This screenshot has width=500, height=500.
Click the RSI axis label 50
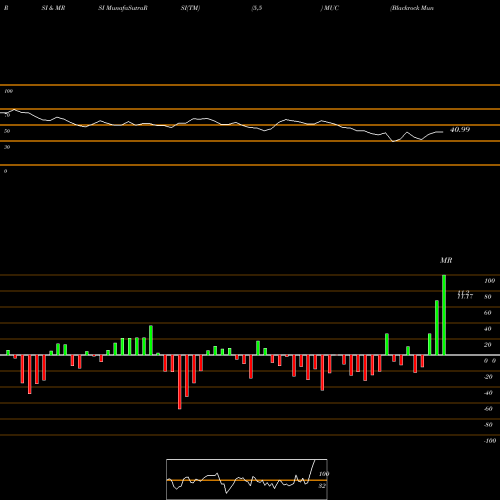pyautogui.click(x=7, y=131)
